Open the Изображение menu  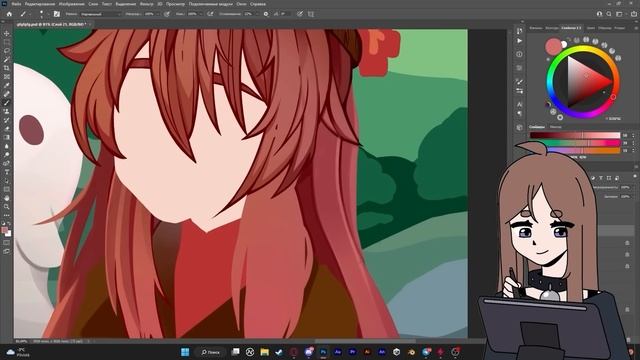point(71,4)
